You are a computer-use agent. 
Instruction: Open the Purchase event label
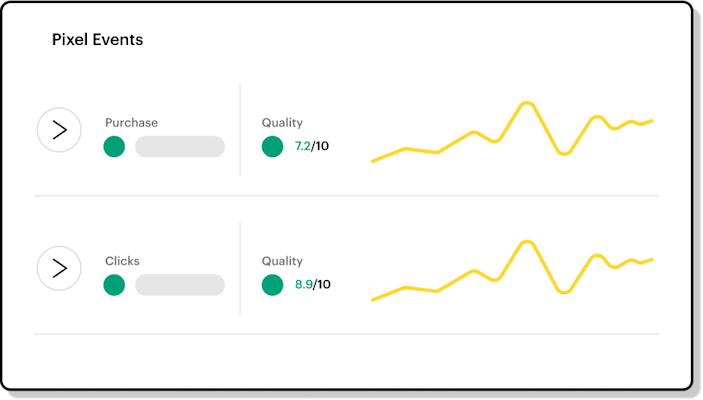(x=131, y=123)
